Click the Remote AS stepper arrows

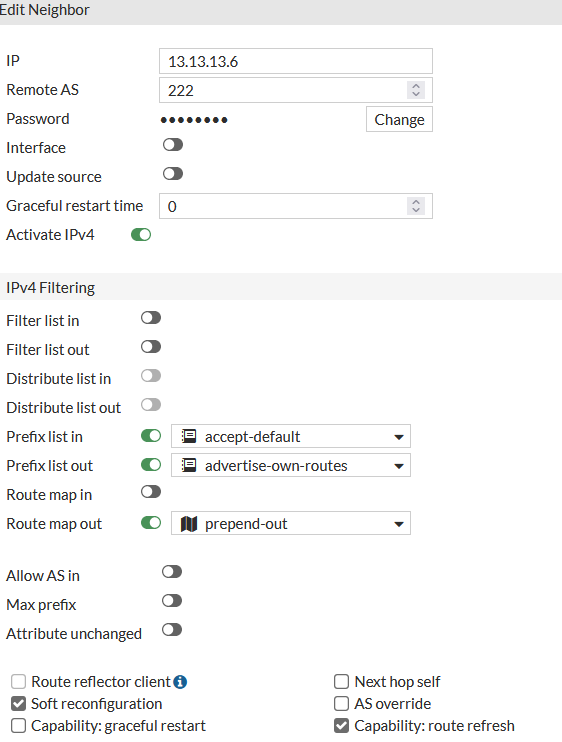tap(416, 90)
